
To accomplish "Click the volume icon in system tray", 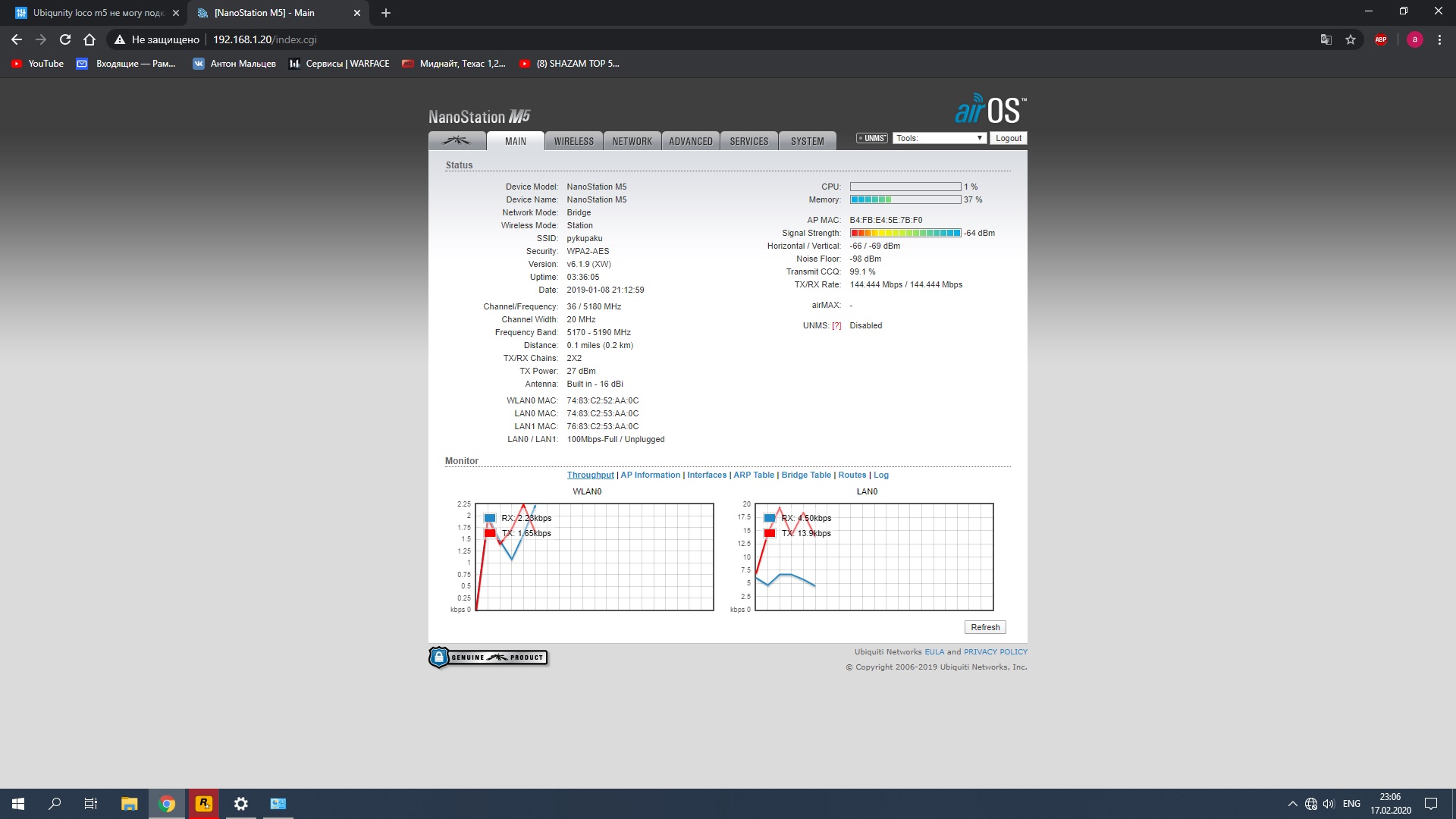I will [x=1329, y=804].
